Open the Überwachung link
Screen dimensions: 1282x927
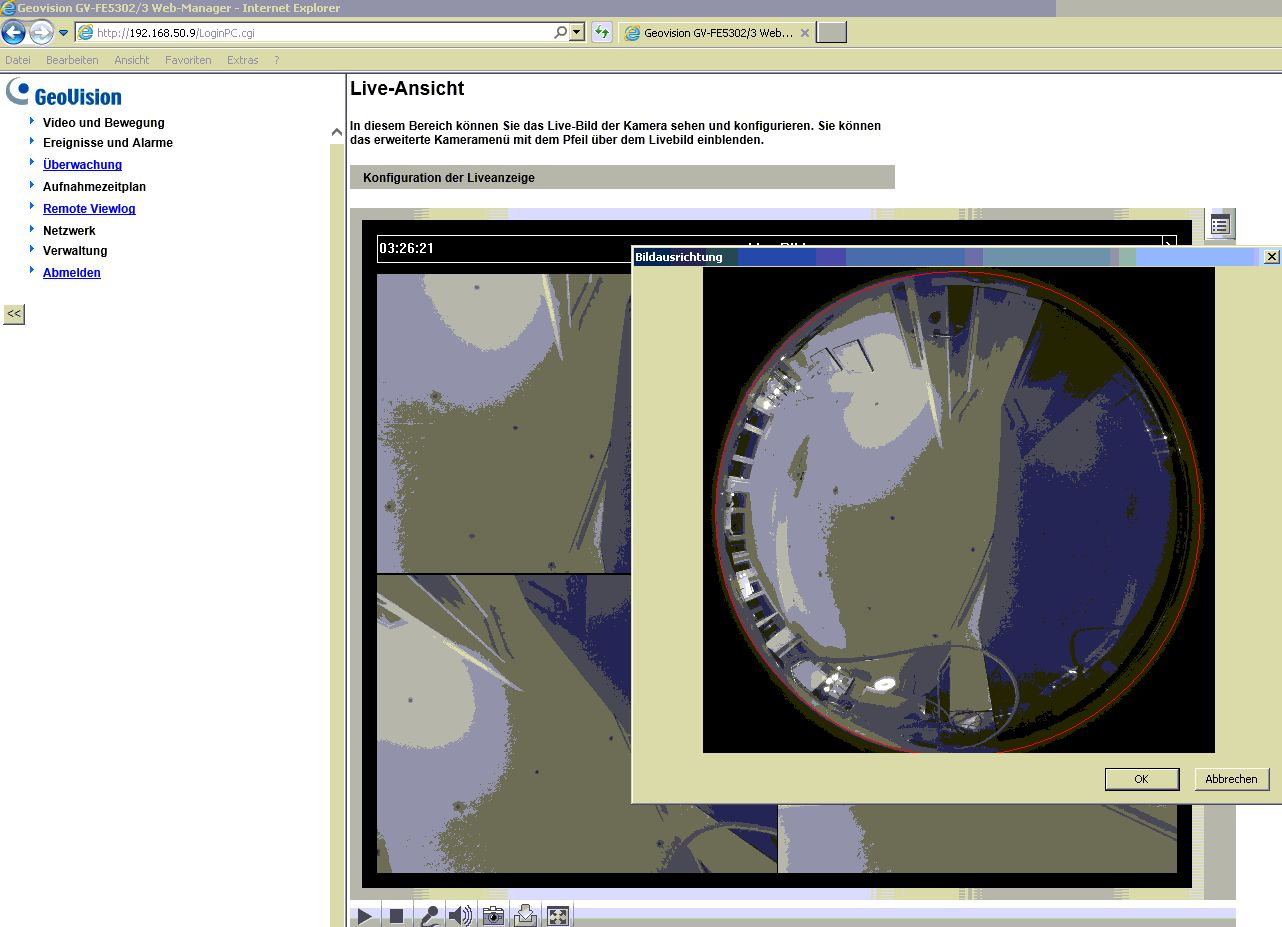(82, 165)
